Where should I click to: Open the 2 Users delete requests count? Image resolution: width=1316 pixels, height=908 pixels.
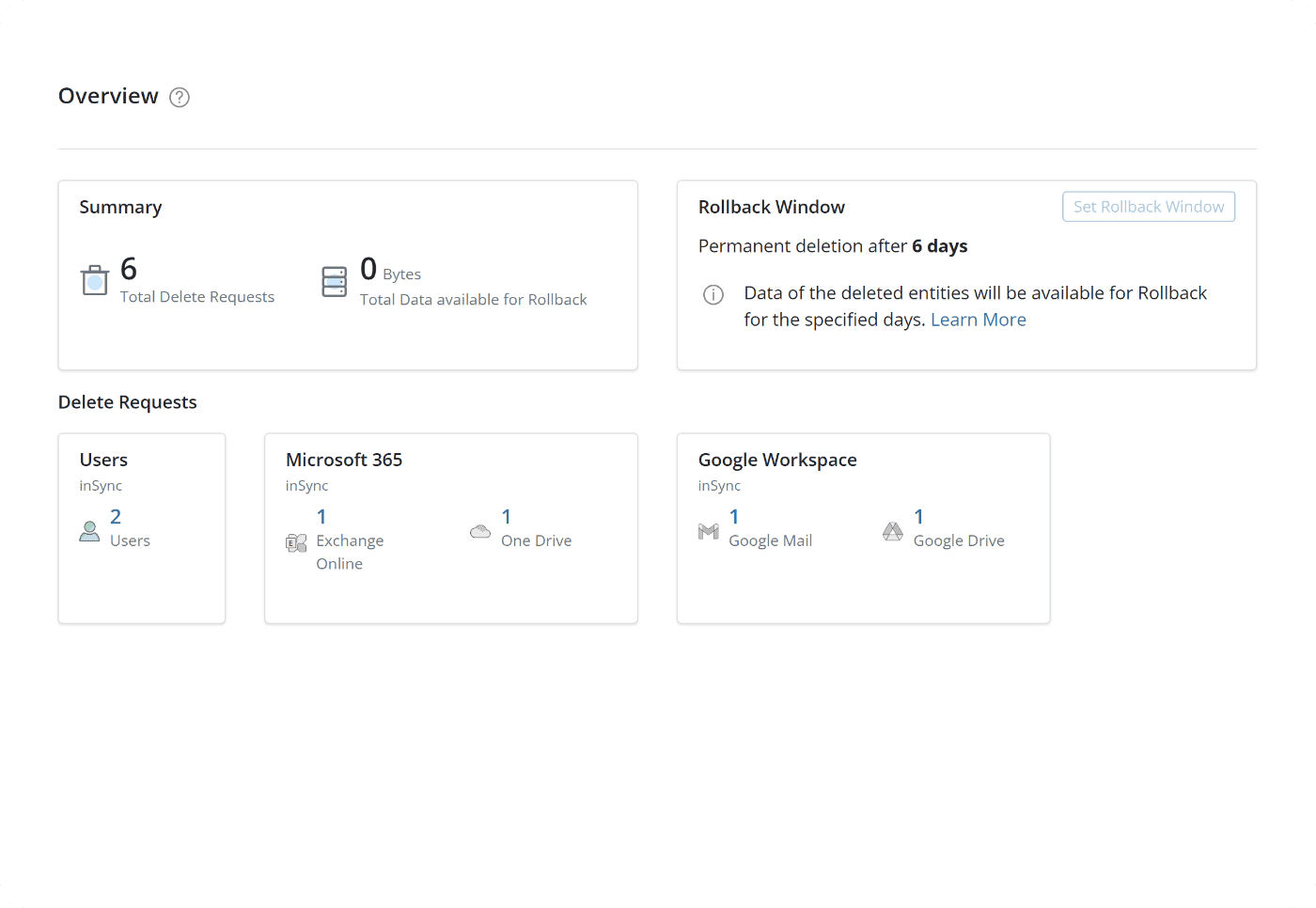[116, 516]
